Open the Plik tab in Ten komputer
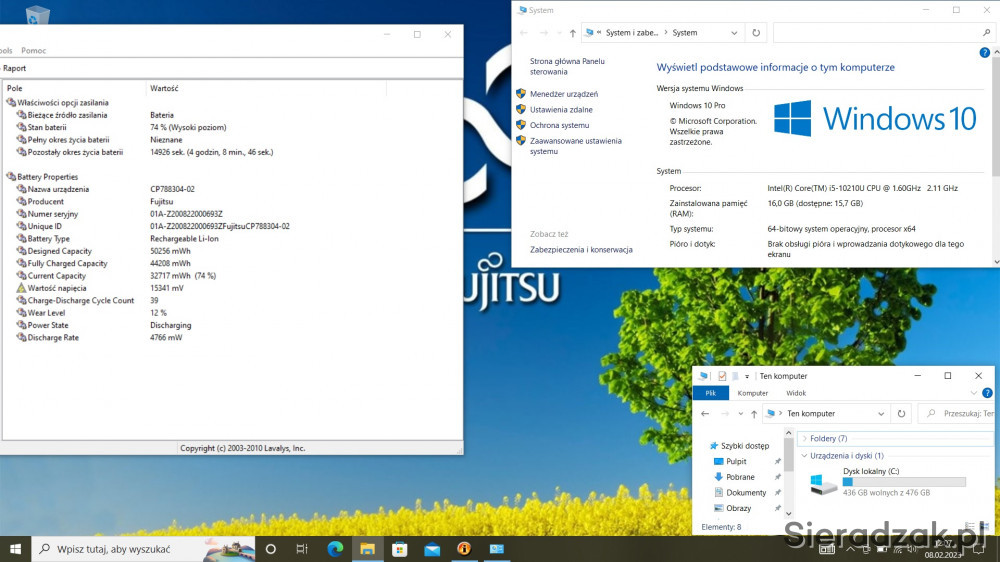This screenshot has width=1000, height=562. coord(710,393)
